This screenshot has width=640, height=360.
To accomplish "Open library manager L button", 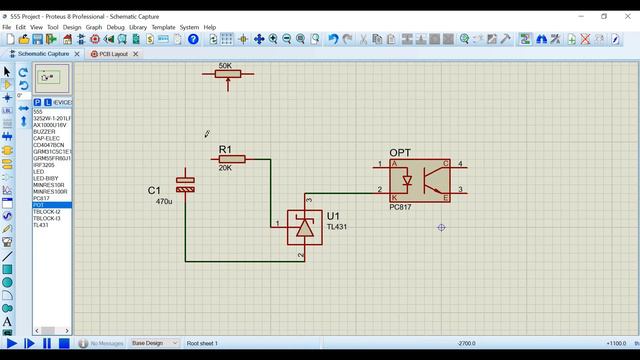I will coord(47,102).
